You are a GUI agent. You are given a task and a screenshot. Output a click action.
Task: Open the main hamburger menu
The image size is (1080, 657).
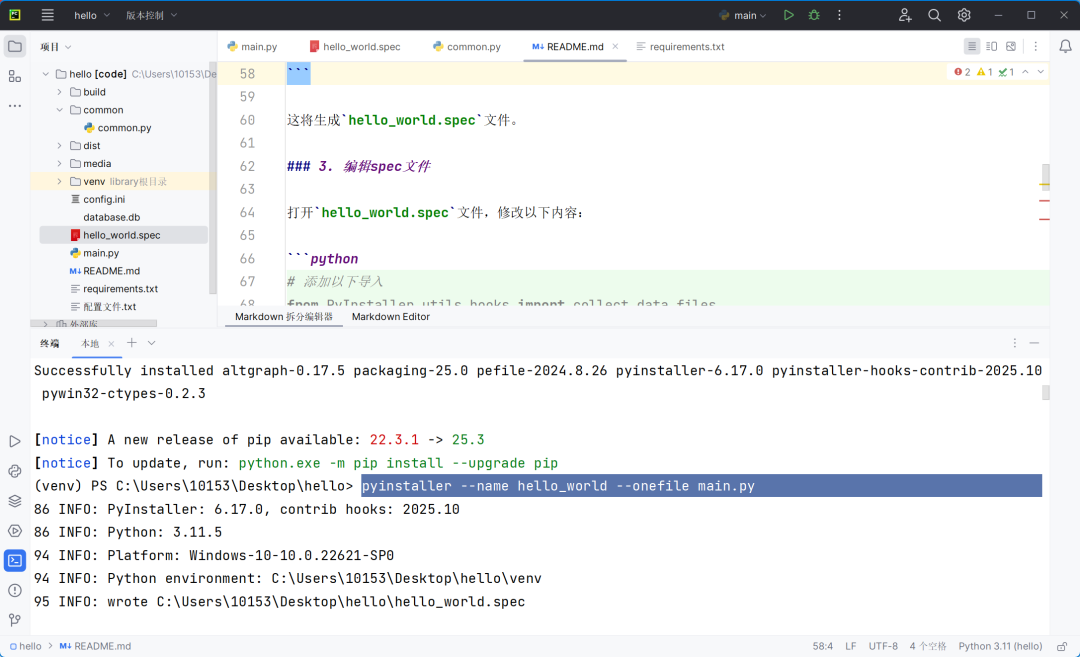(x=48, y=15)
